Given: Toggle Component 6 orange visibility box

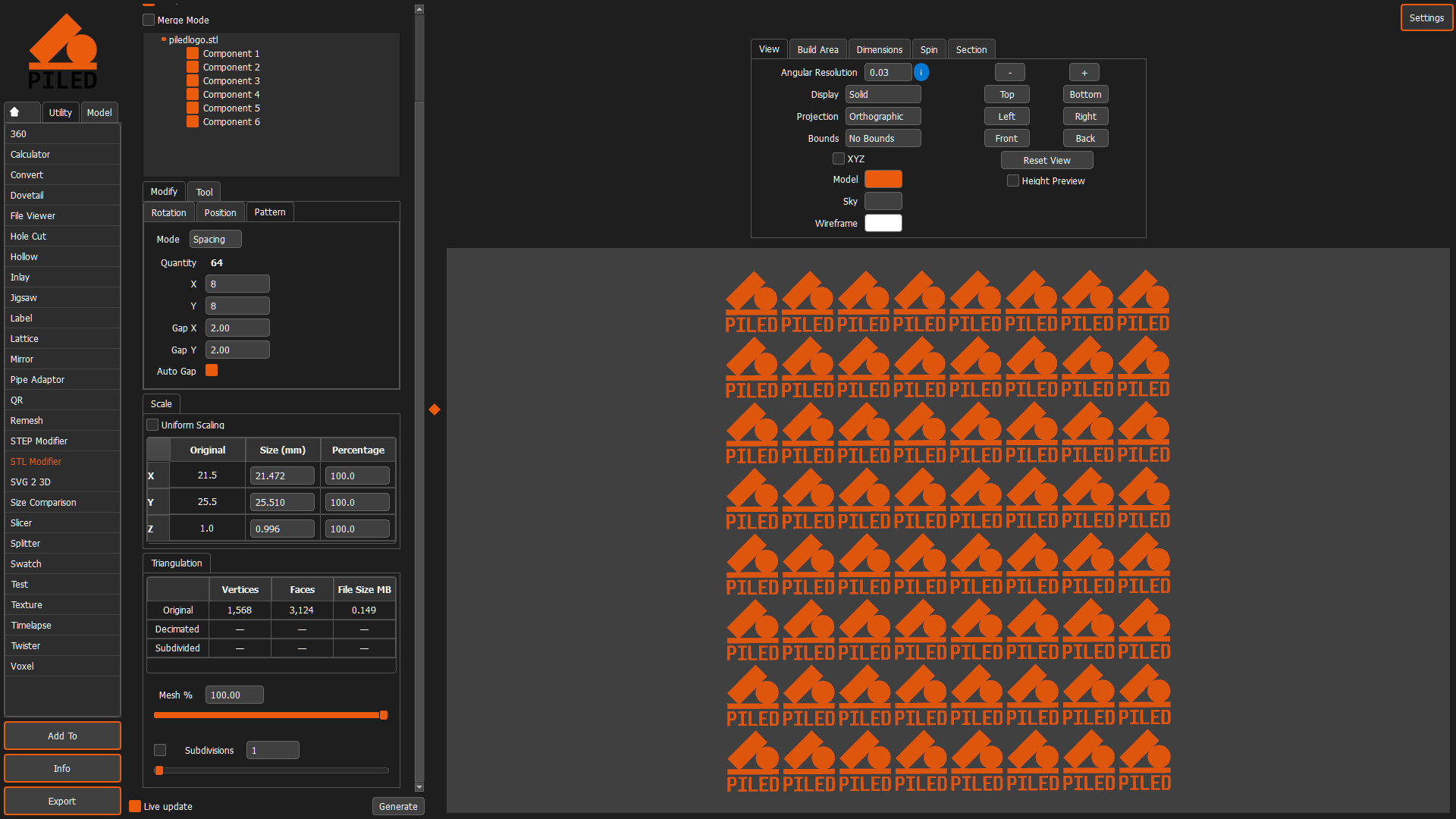Looking at the screenshot, I should click(193, 122).
